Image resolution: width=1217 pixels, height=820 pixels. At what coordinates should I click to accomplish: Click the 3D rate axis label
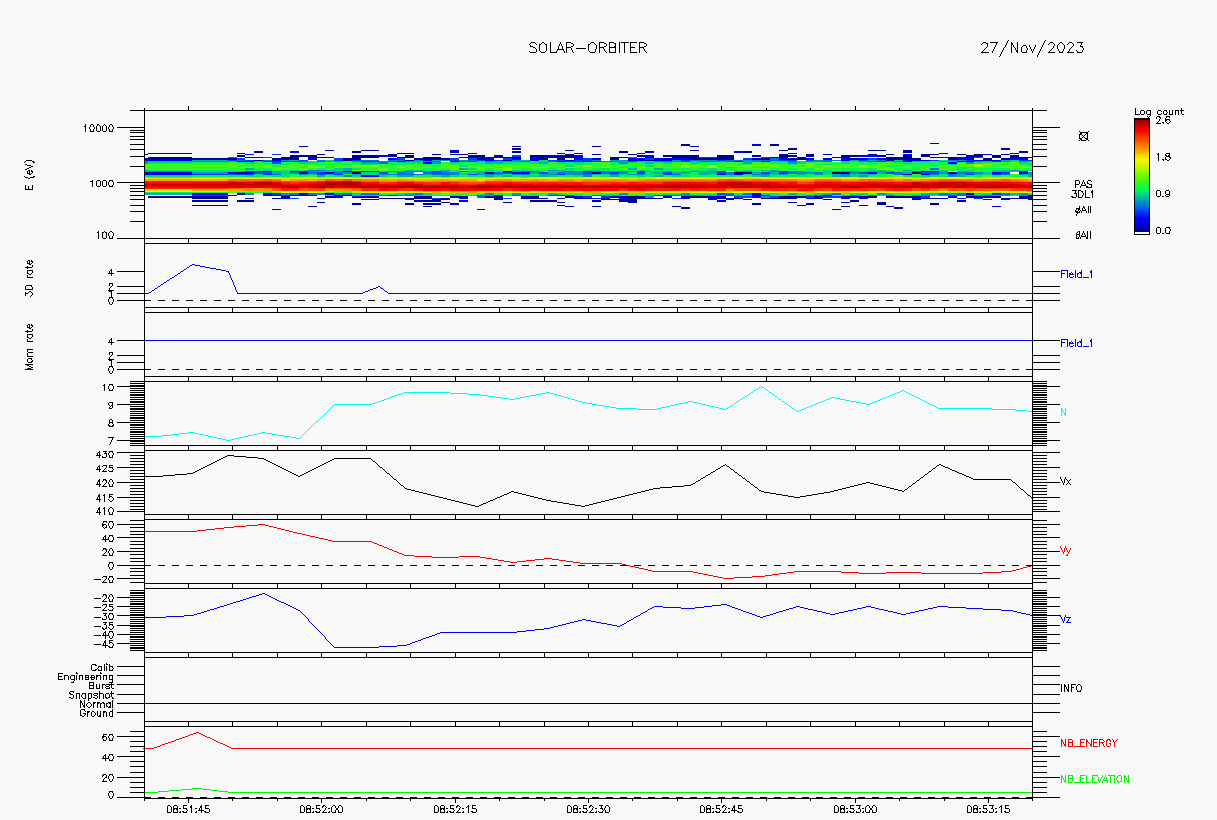click(x=30, y=277)
